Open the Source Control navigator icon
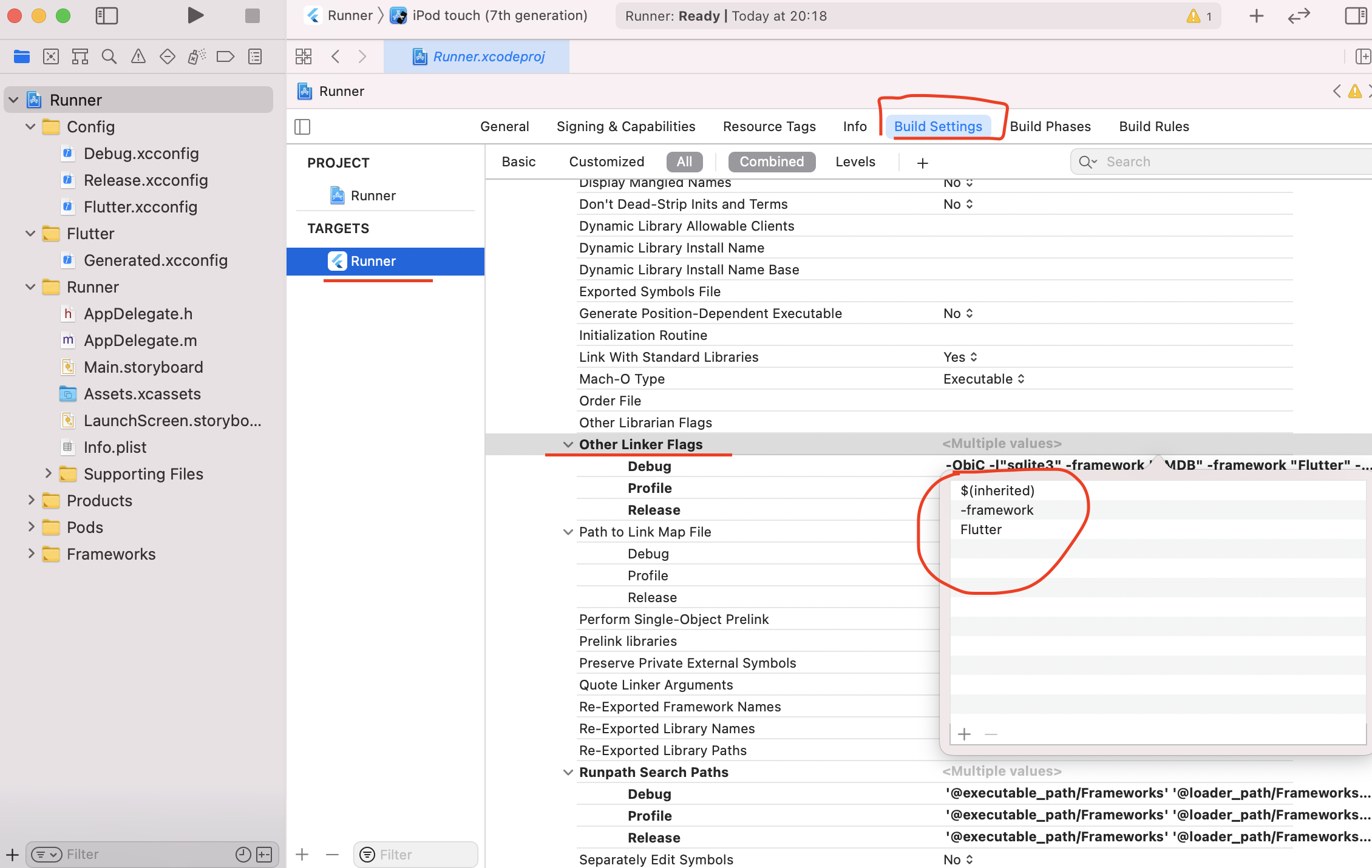 coord(51,57)
